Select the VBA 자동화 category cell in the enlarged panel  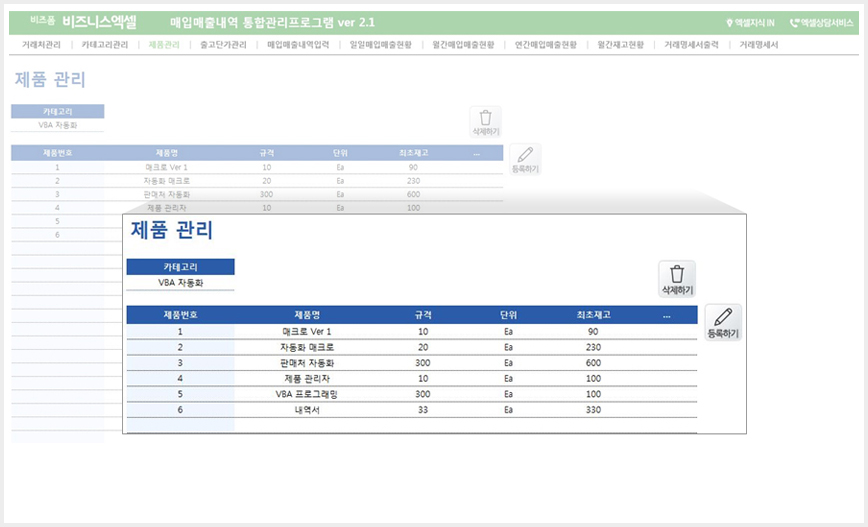(x=180, y=282)
